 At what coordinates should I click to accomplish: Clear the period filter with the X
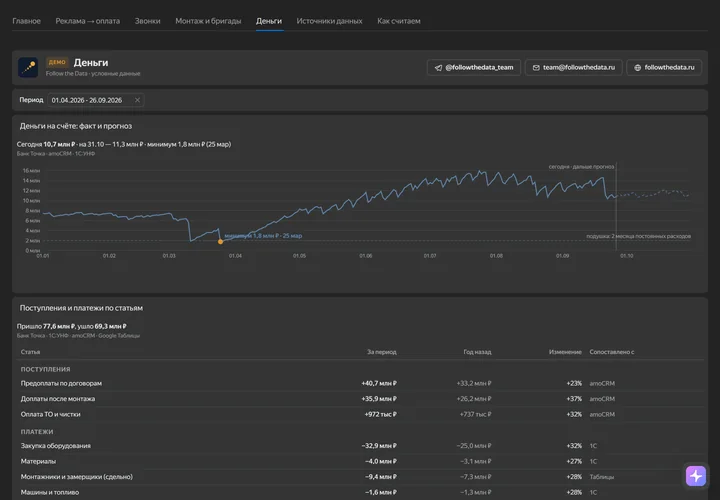(137, 100)
